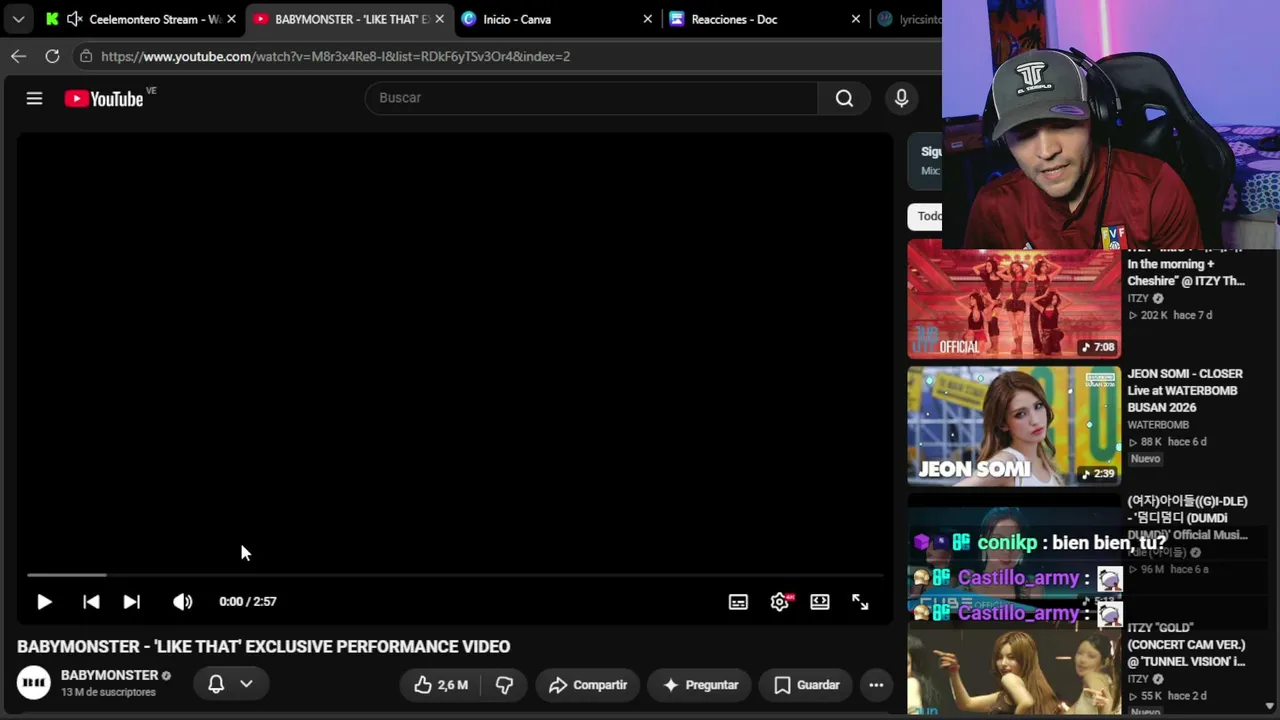Open the BABYMONSTER channel name link

109,676
